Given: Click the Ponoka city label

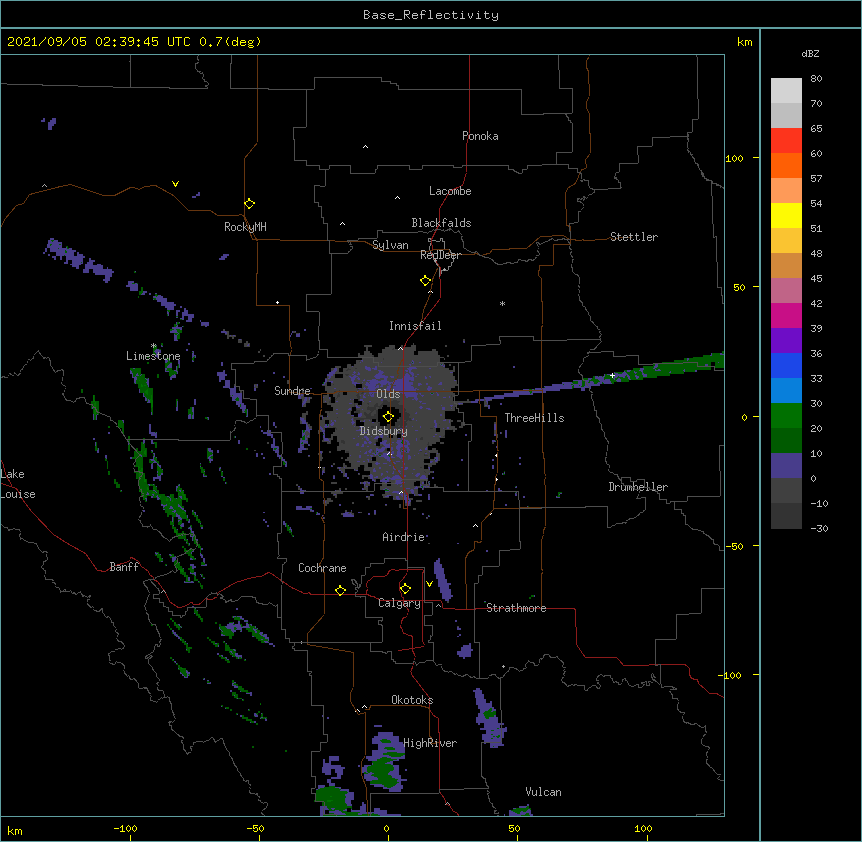Looking at the screenshot, I should click(x=480, y=136).
